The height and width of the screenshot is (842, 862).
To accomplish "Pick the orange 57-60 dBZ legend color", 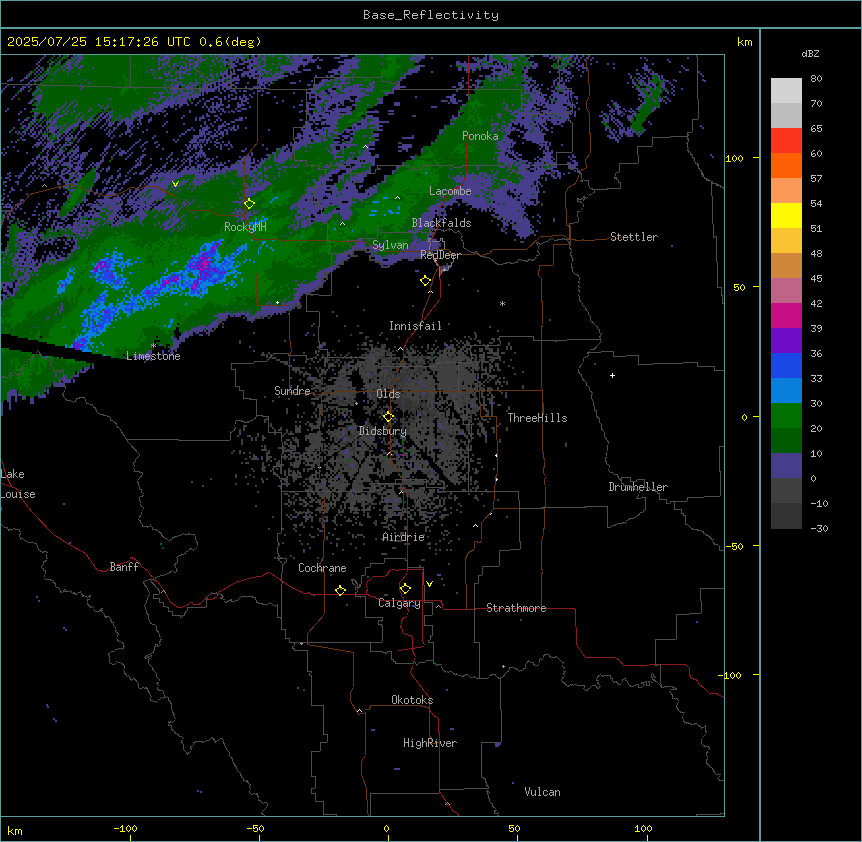I will click(x=786, y=165).
